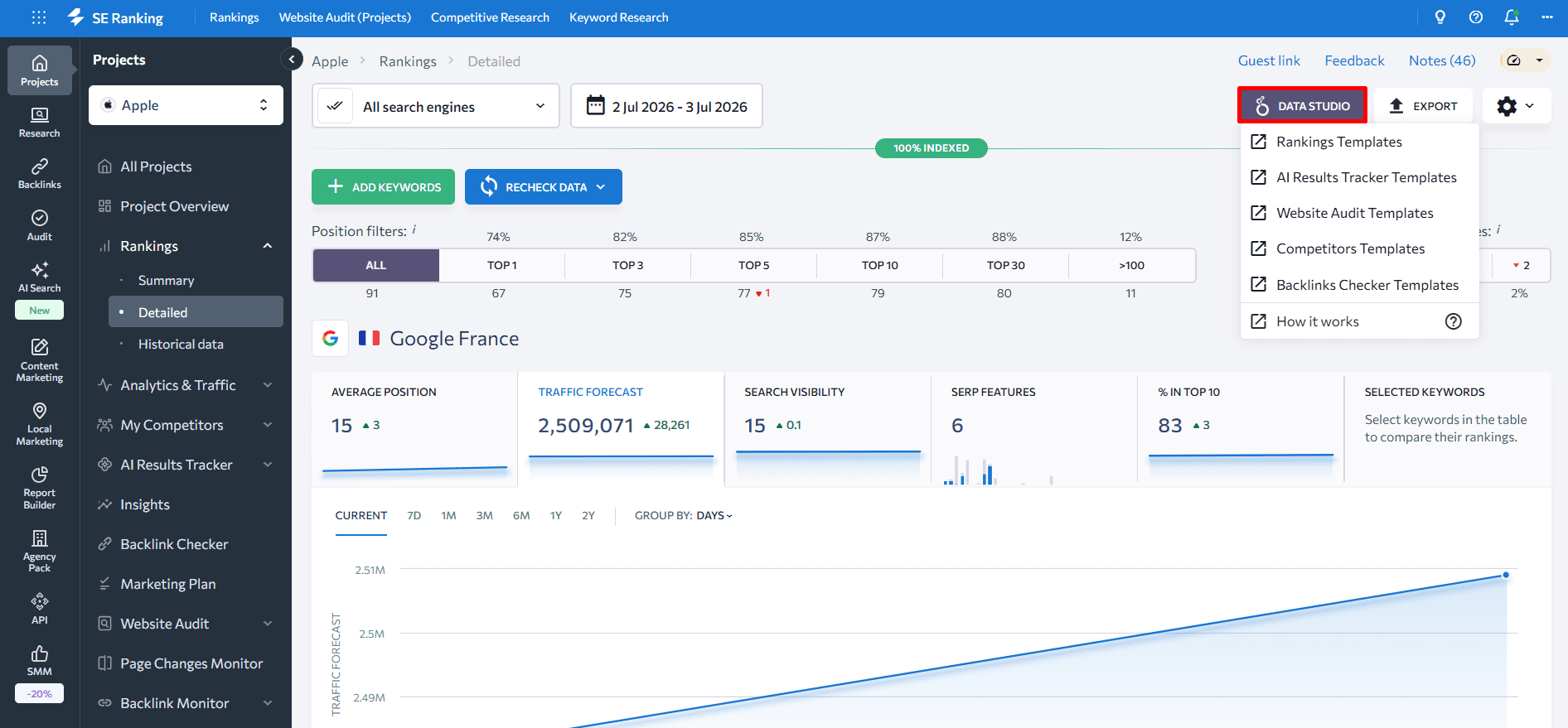Open the help question mark icon in header
Viewport: 1568px width, 728px height.
coord(1476,17)
